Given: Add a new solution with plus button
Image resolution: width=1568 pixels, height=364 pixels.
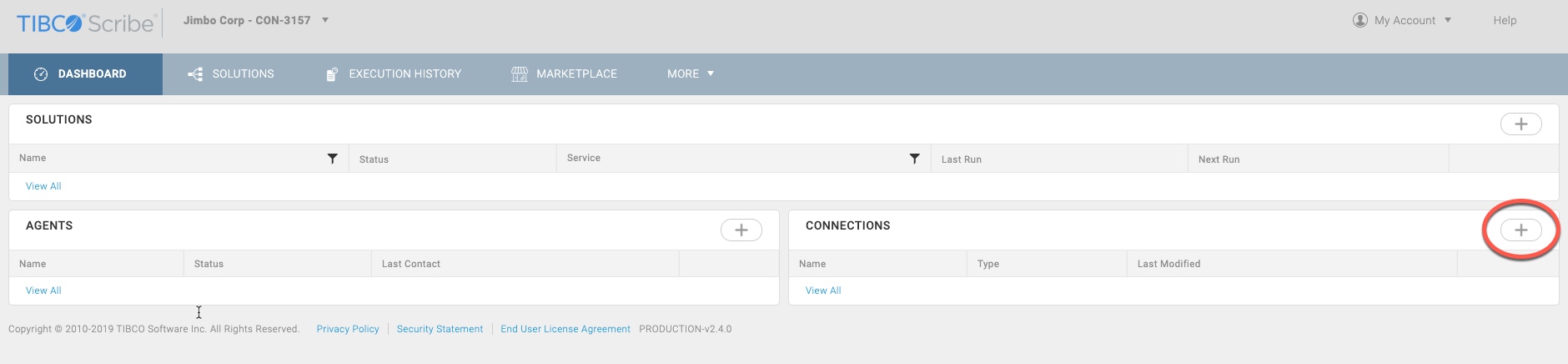Looking at the screenshot, I should click(x=1520, y=124).
